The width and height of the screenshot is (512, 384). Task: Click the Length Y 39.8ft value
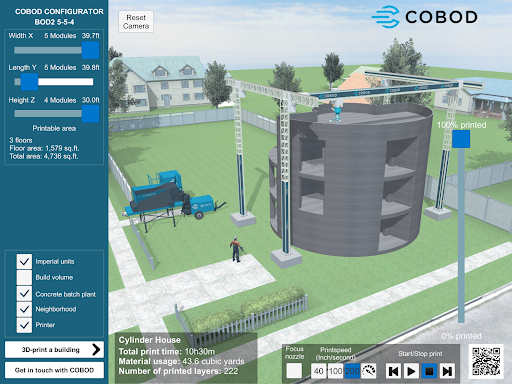(x=90, y=67)
